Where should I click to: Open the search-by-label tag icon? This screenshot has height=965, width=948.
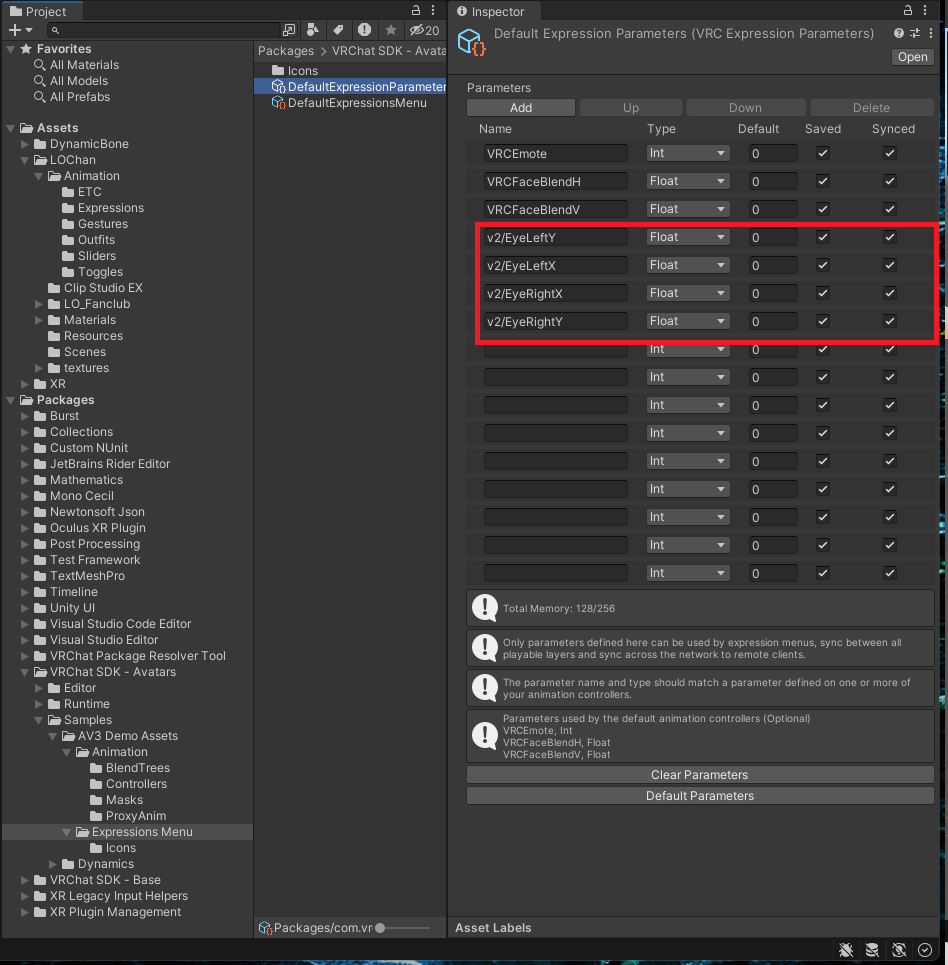[x=338, y=30]
